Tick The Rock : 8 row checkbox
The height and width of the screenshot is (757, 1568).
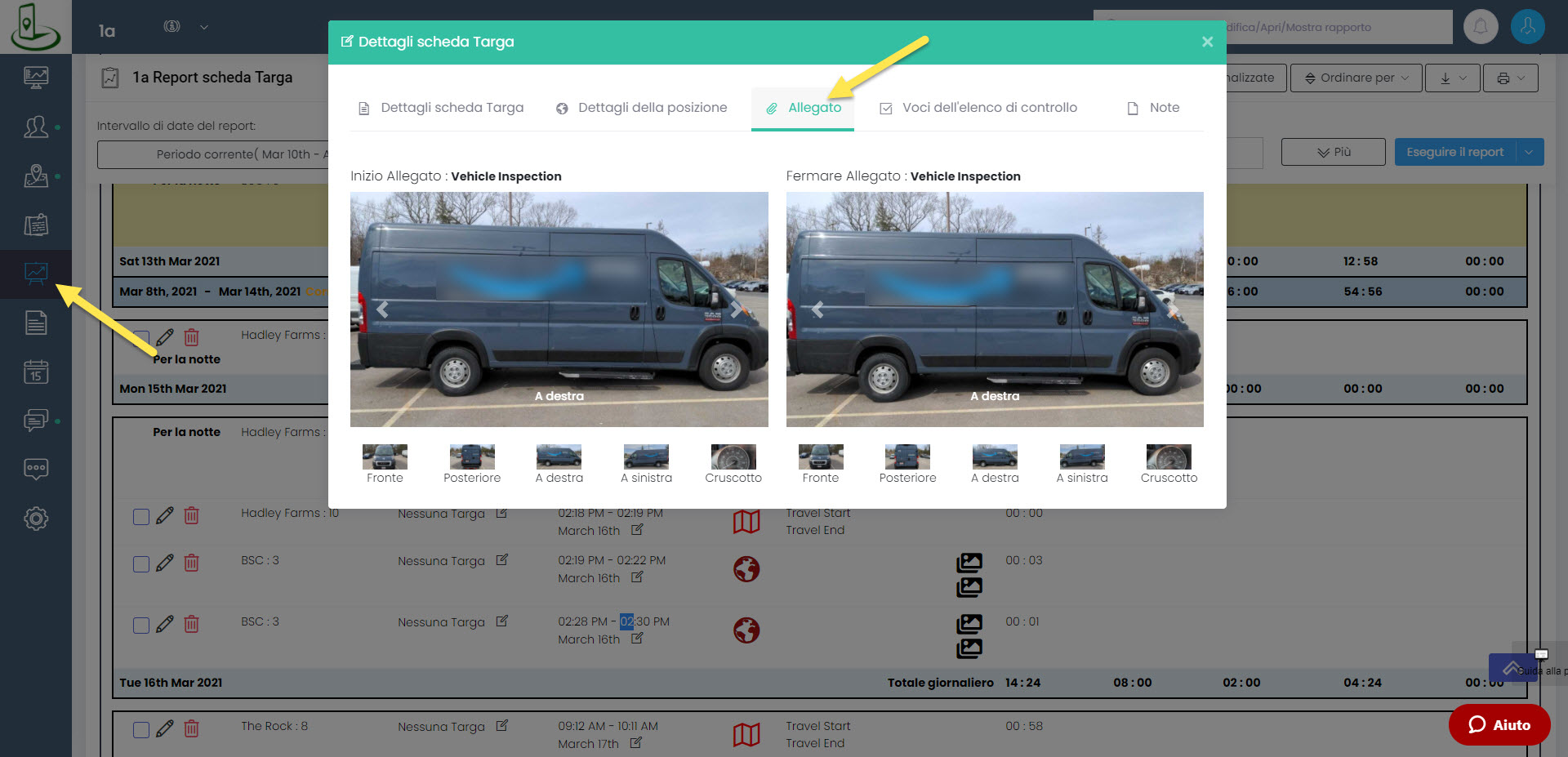[141, 729]
